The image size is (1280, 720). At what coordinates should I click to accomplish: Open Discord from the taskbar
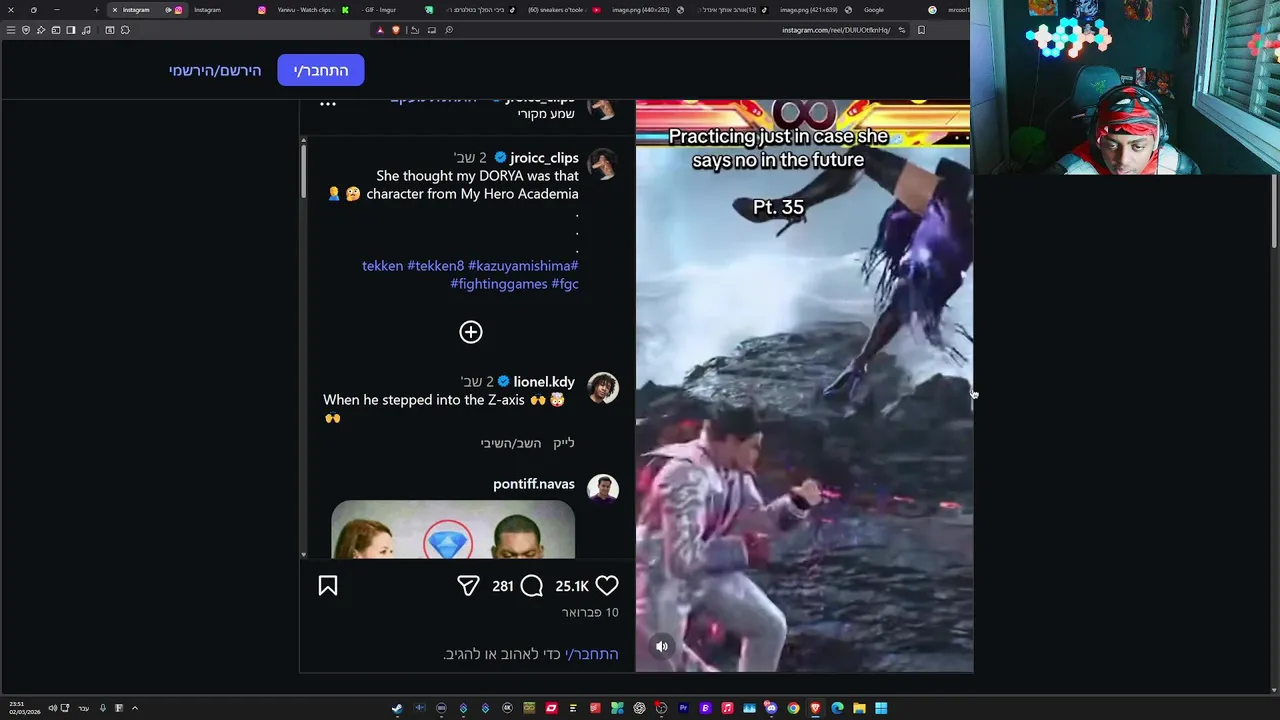point(771,708)
